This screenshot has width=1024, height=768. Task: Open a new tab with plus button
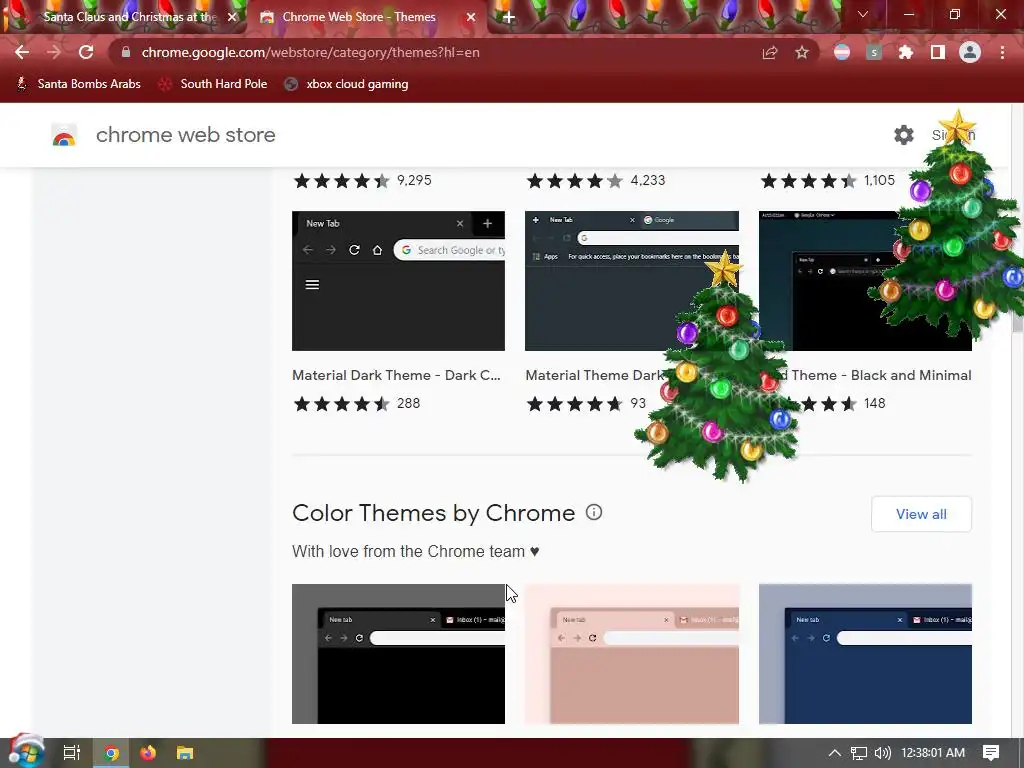509,17
